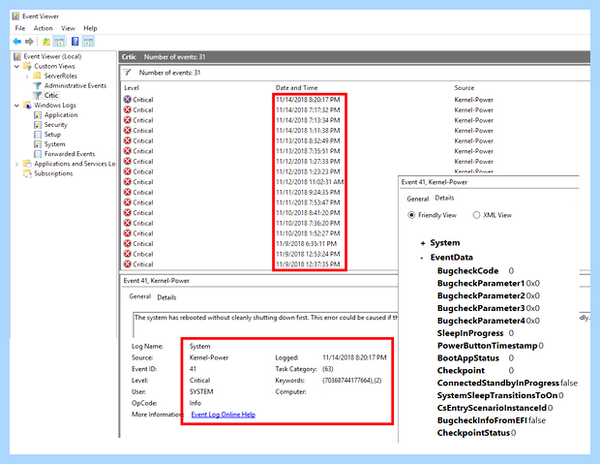Click the ConnectedStandbyInProgress entry
Screen dimensions: 600x464
pos(507,383)
